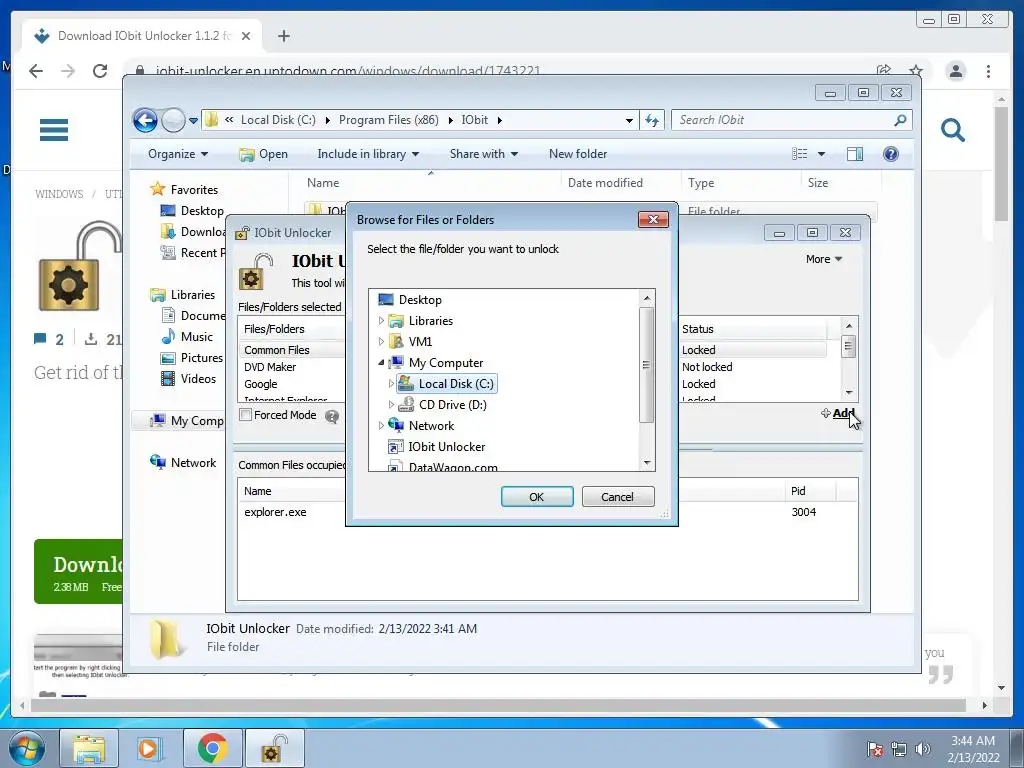
Task: Select the Libraries folder icon in tree
Action: click(396, 321)
